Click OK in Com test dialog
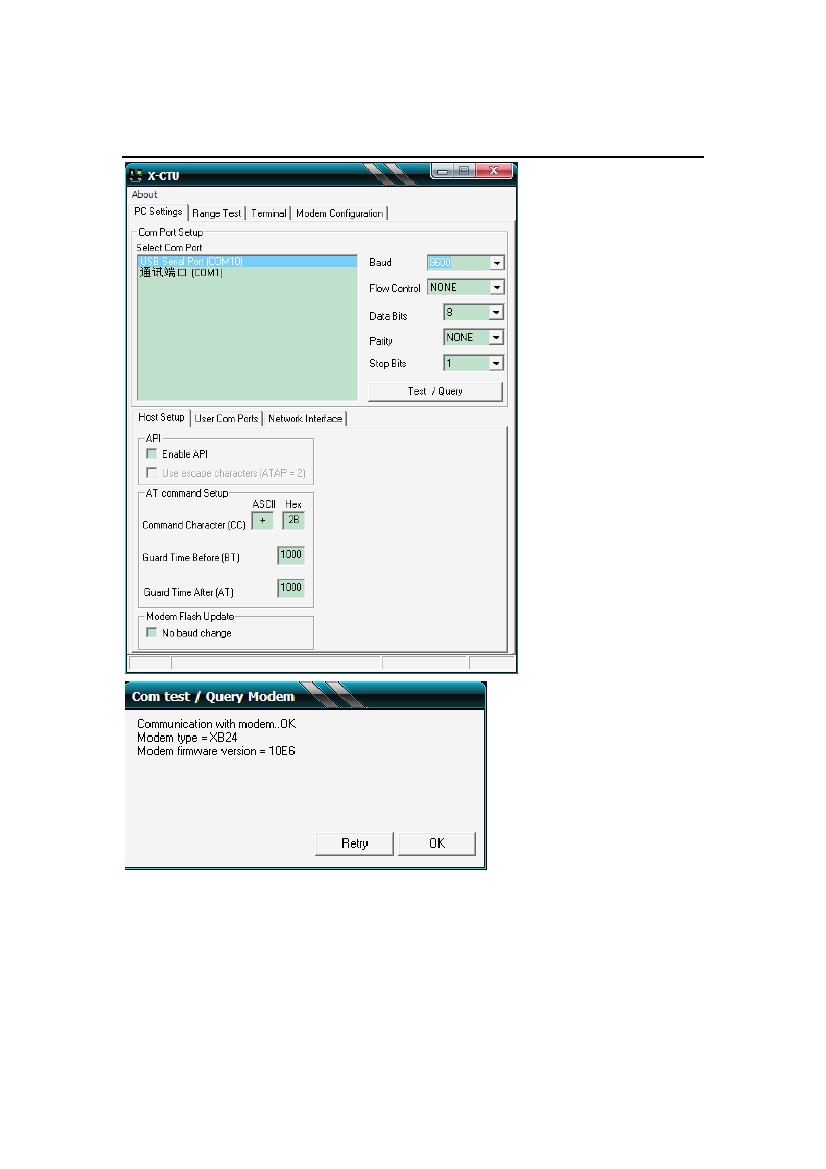Screen dimensions: 826x1169 (437, 843)
